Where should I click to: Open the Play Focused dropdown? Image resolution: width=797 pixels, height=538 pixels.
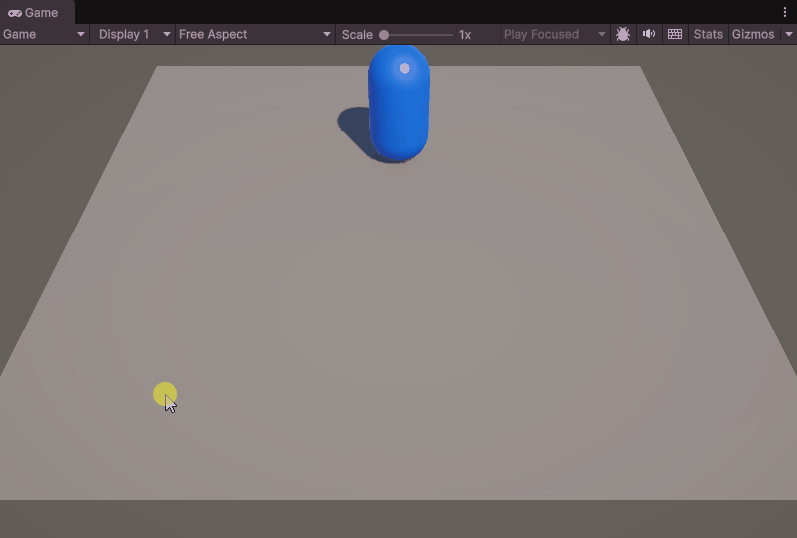click(555, 35)
